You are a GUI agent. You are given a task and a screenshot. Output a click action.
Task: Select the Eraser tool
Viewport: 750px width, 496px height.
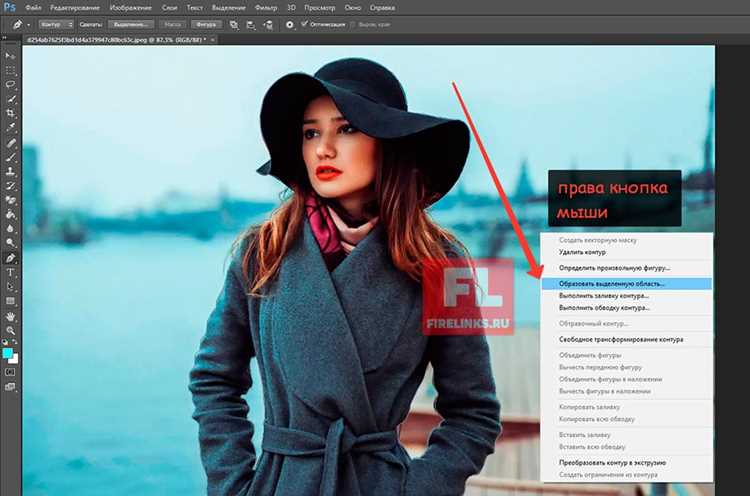coord(10,200)
